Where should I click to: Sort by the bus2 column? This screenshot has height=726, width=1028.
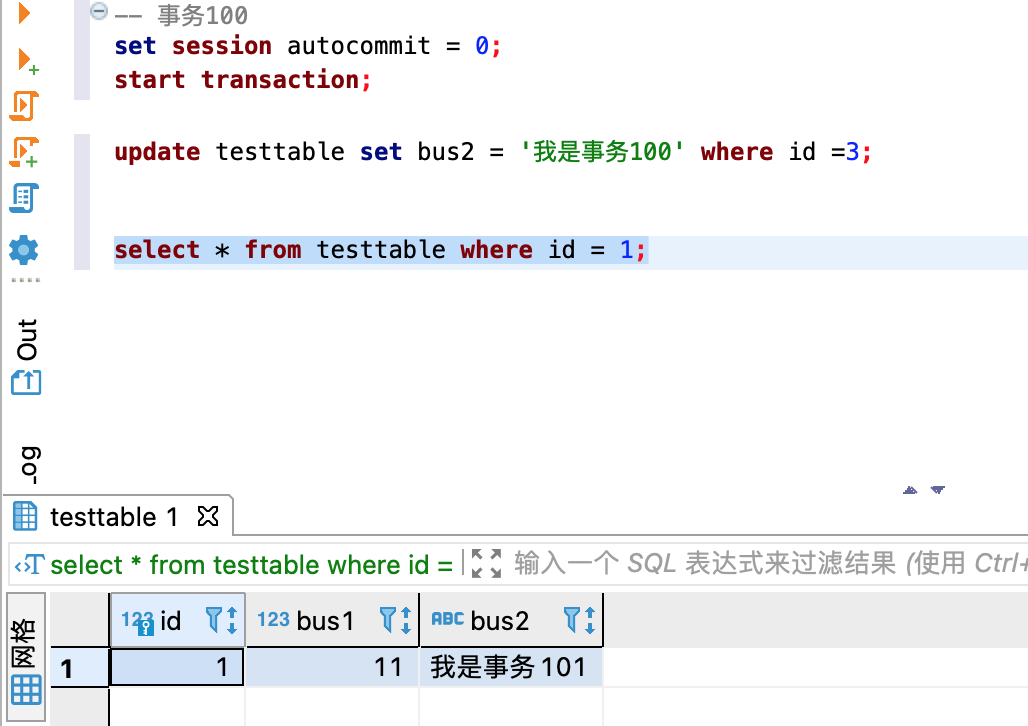[x=590, y=620]
